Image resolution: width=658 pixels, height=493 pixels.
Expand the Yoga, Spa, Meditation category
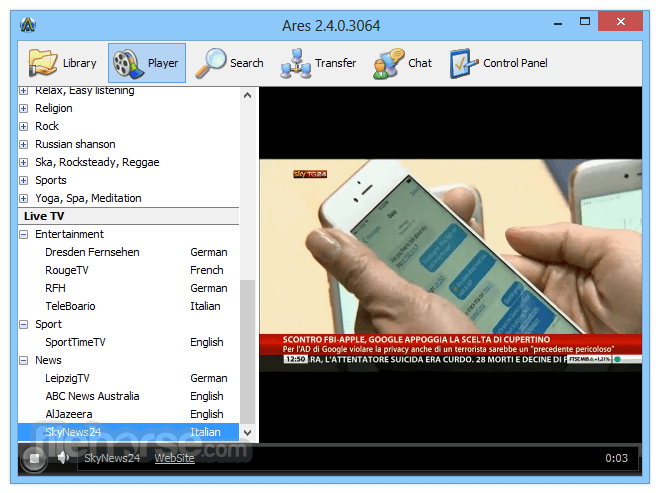24,198
